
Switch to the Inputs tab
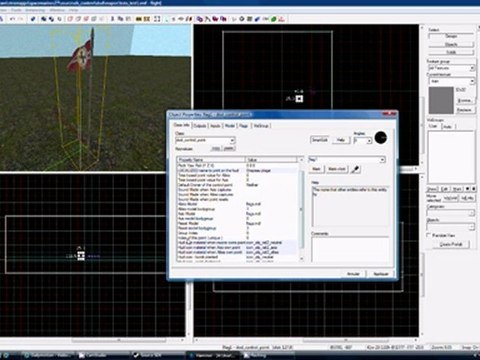point(215,126)
